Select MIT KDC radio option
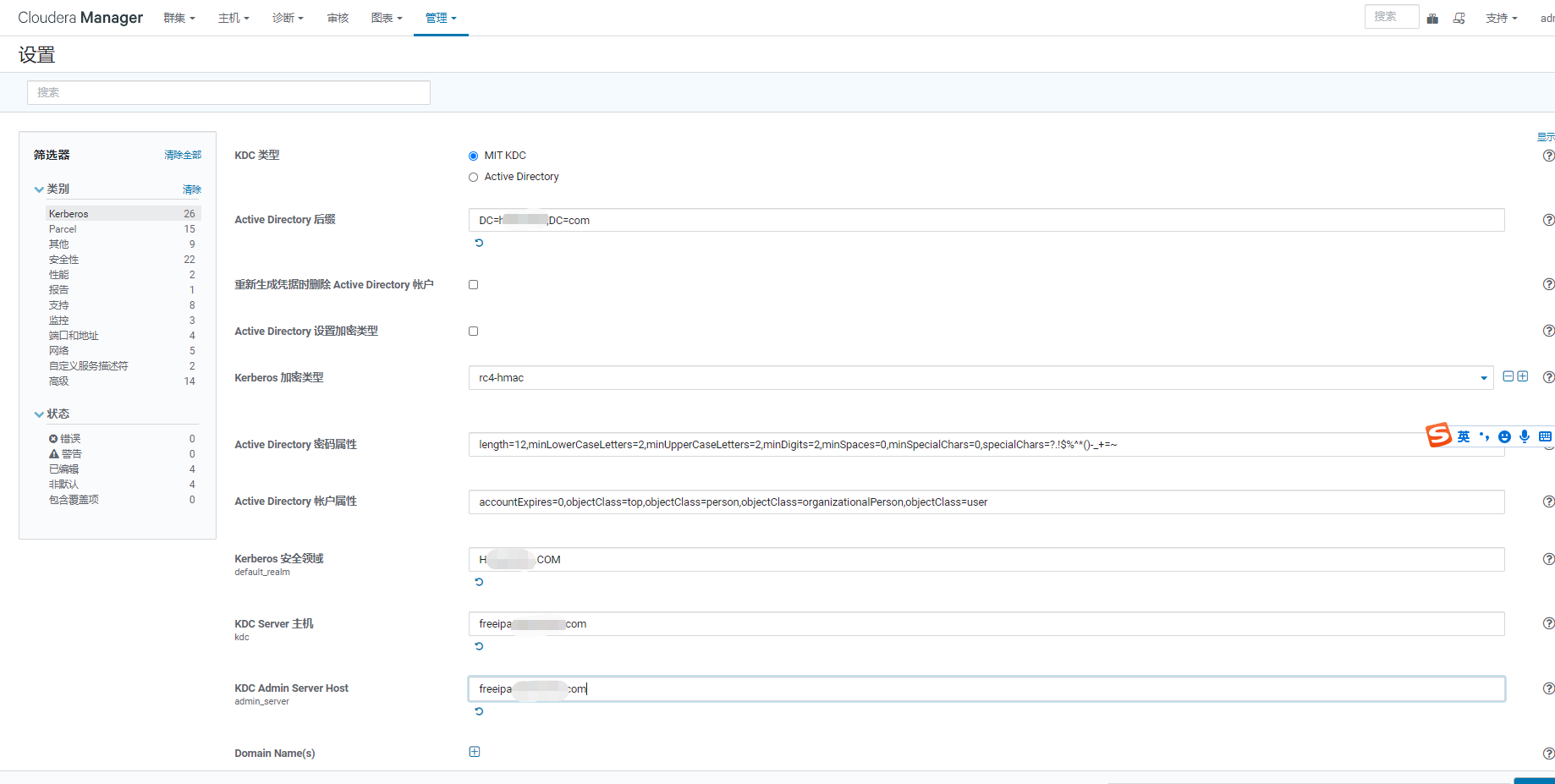 (474, 156)
